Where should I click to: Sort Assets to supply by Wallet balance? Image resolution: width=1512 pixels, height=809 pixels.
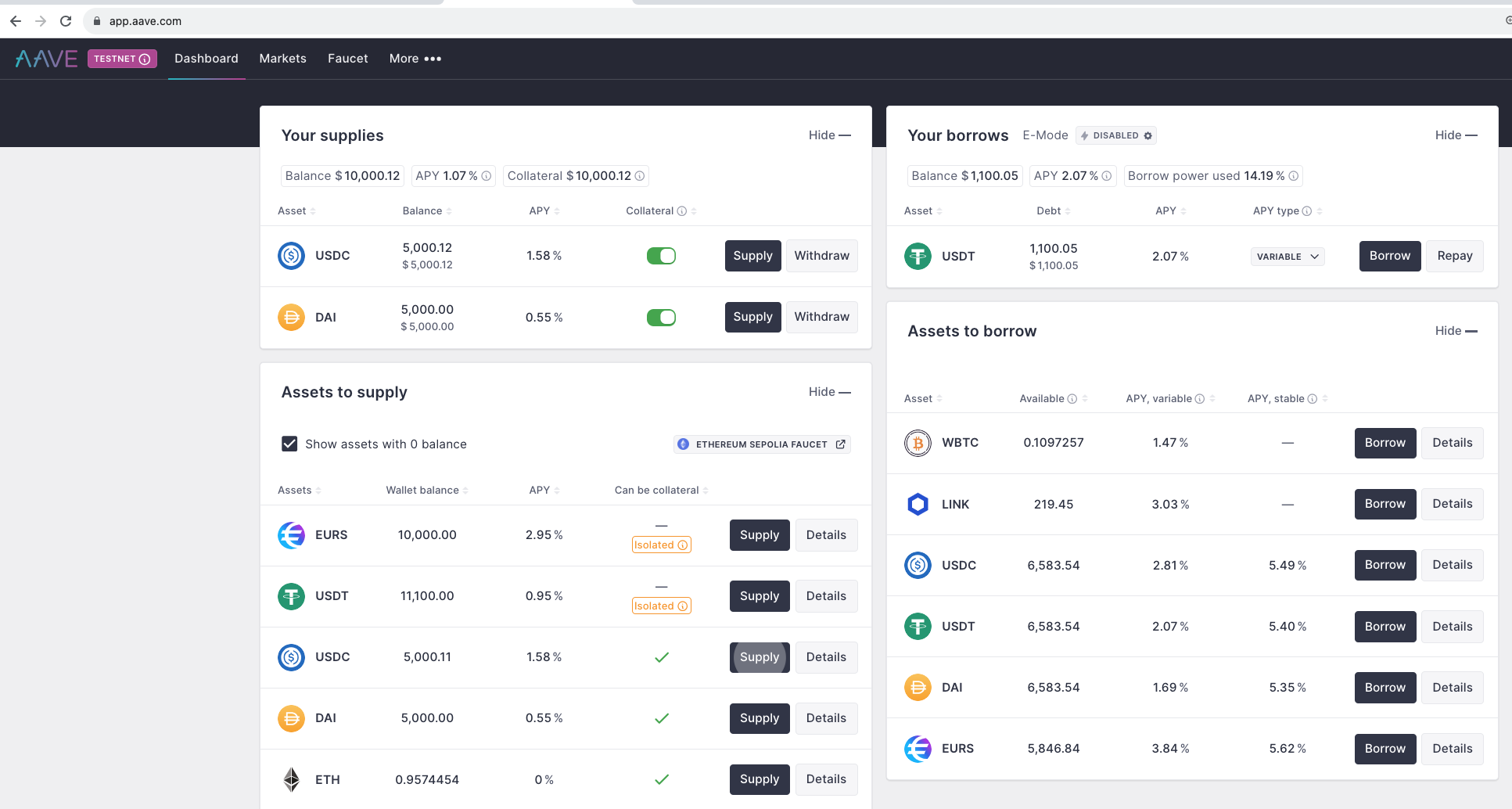click(x=427, y=491)
